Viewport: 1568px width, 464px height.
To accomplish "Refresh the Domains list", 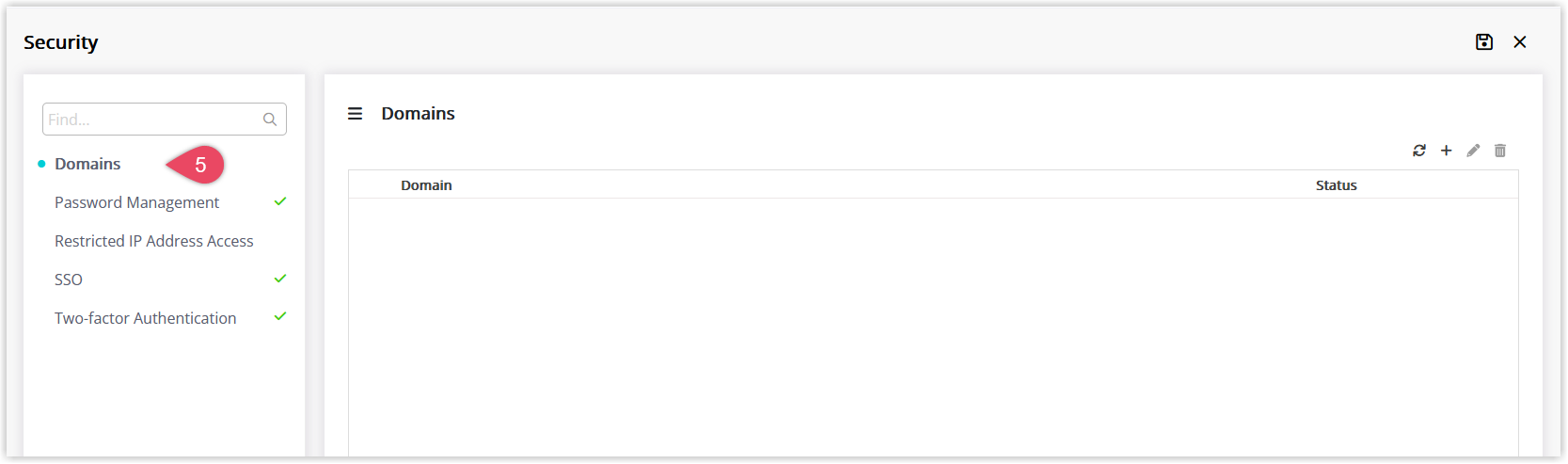I will pos(1419,151).
